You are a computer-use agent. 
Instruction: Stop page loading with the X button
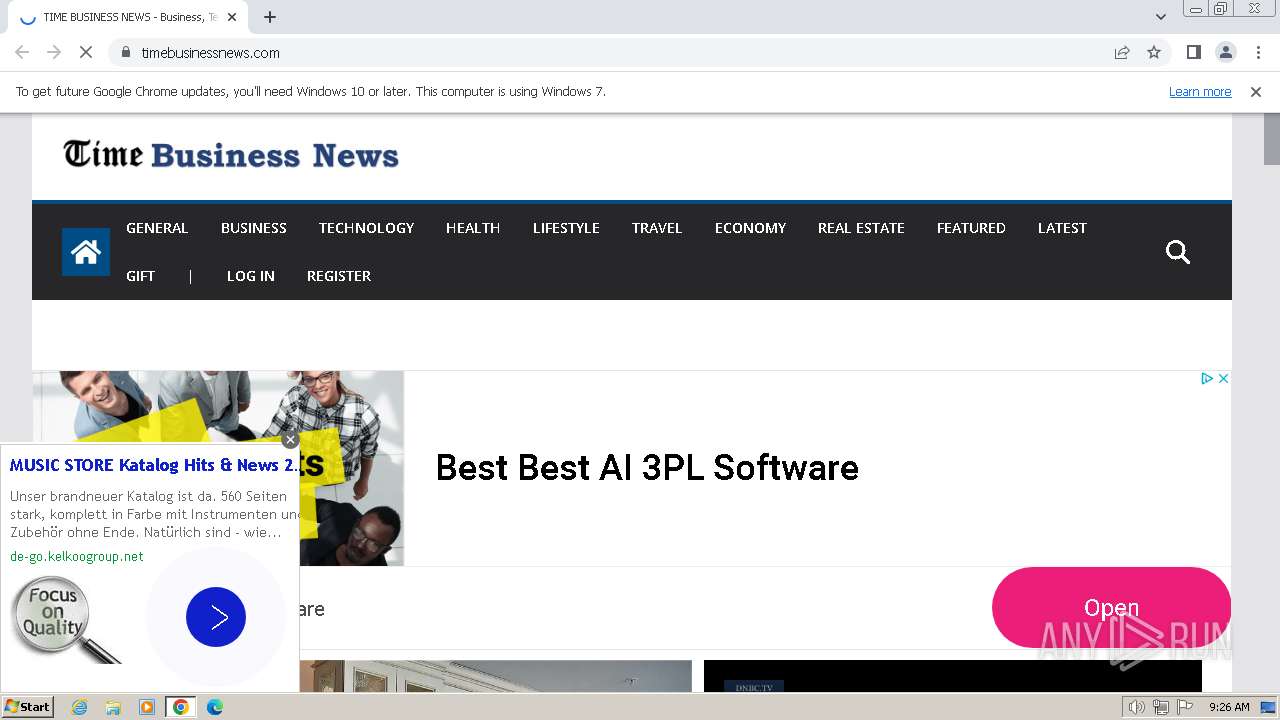point(86,52)
